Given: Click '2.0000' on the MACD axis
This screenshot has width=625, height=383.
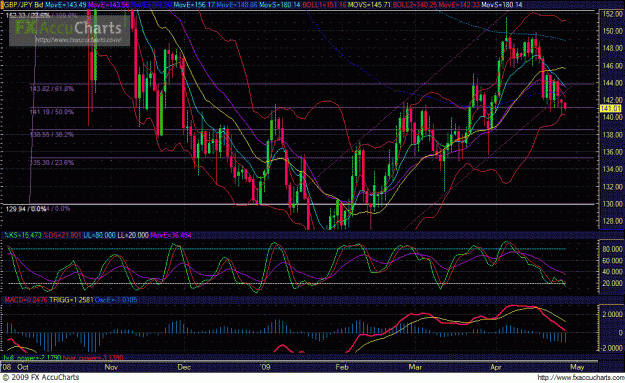Looking at the screenshot, I should tap(612, 315).
